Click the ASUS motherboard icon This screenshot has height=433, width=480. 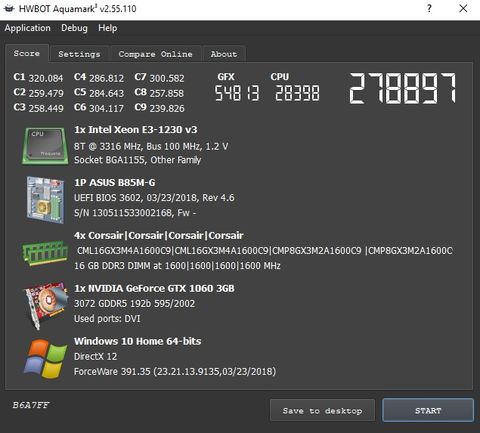[x=45, y=199]
